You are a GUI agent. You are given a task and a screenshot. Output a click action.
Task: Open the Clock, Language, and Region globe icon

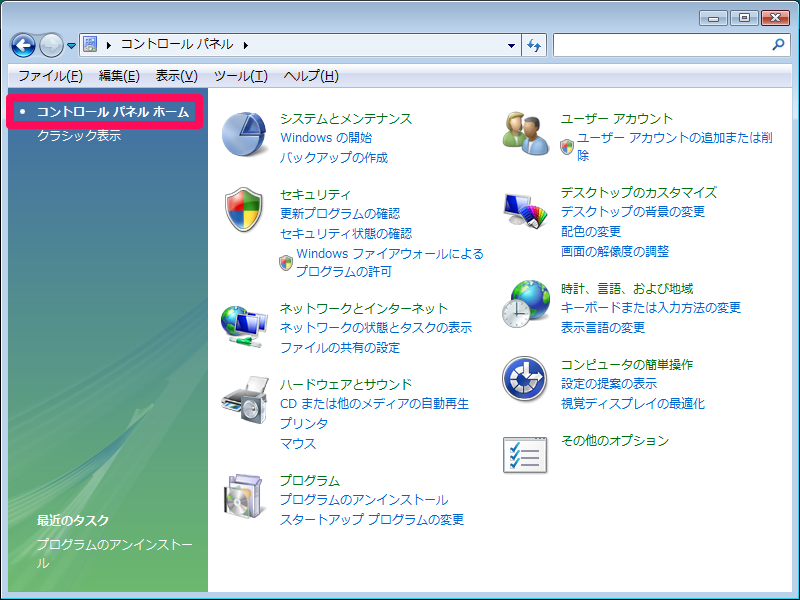coord(525,304)
